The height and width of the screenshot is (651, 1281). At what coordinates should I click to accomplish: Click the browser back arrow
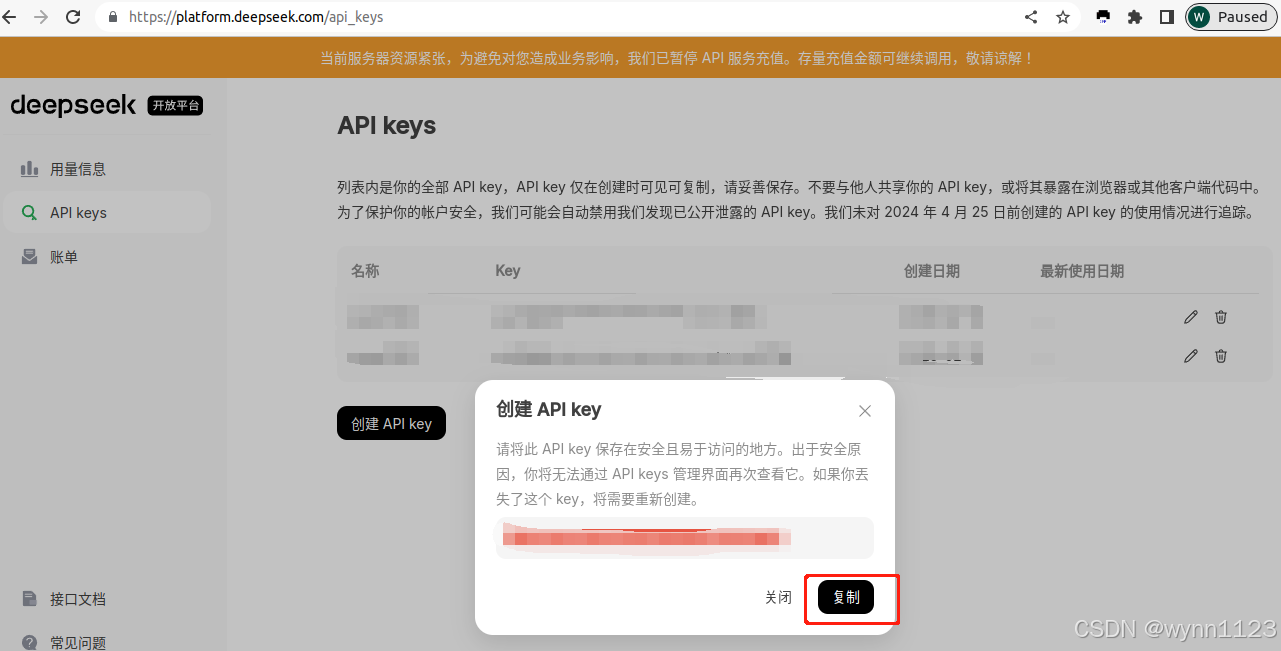(9, 17)
